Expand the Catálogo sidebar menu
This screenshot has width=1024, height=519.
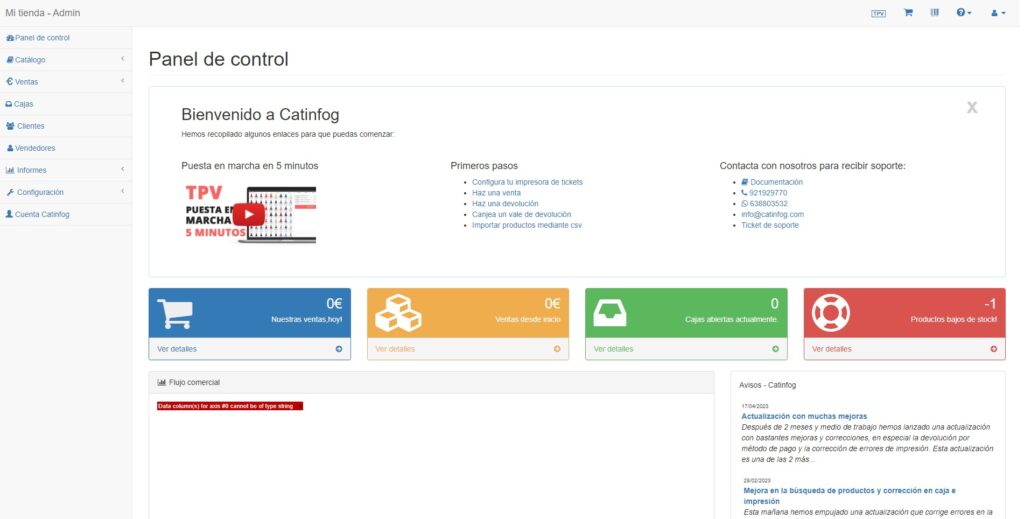click(66, 60)
